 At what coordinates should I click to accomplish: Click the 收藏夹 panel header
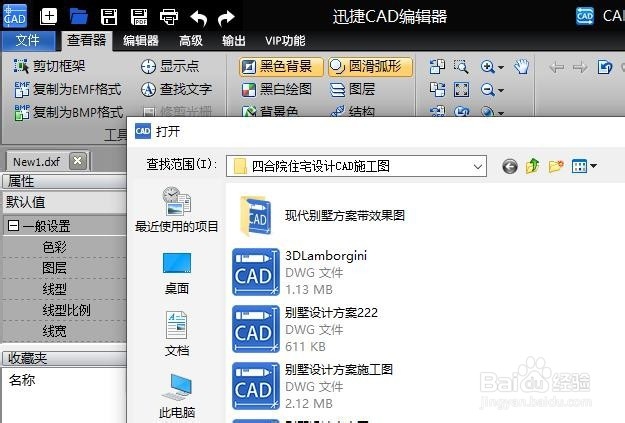tap(65, 358)
